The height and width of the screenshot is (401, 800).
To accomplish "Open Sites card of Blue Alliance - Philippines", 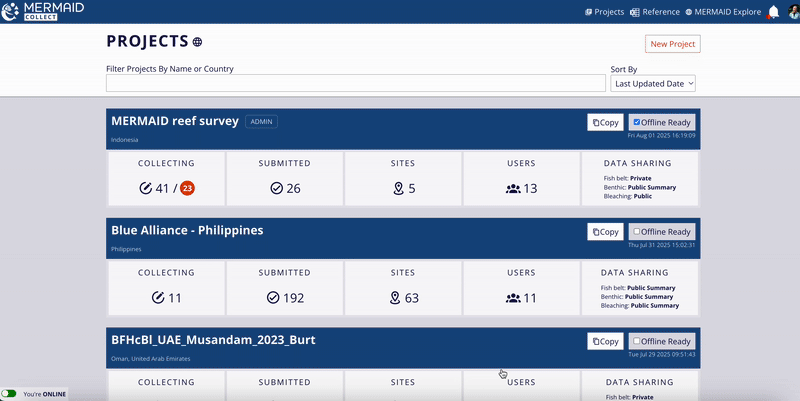I will [403, 288].
